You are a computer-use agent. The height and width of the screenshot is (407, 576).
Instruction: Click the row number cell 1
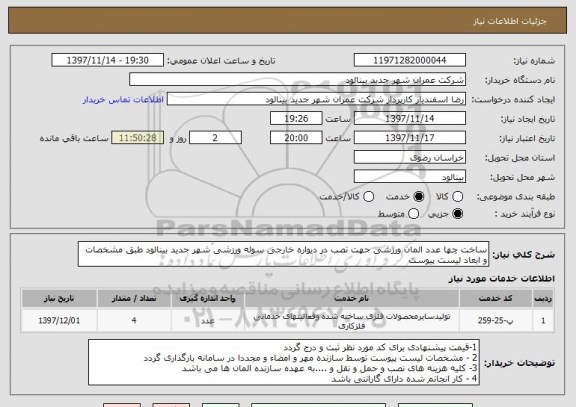pos(543,321)
